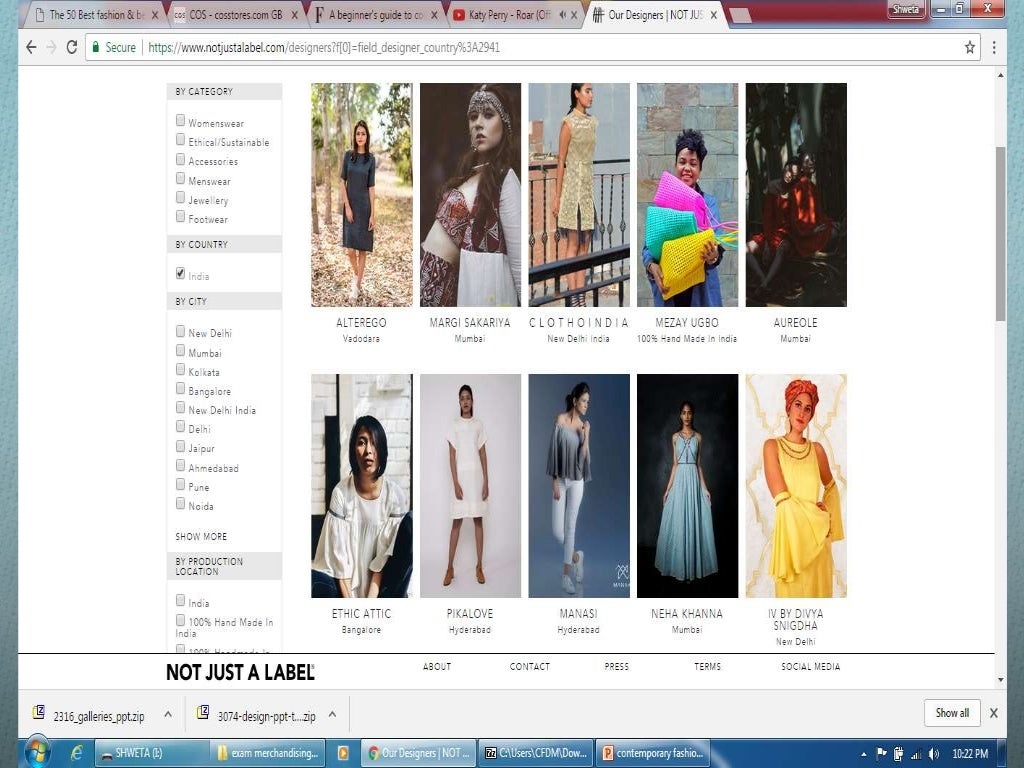
Task: Open contemporary fashion PowerPoint taskbar item
Action: [x=653, y=753]
